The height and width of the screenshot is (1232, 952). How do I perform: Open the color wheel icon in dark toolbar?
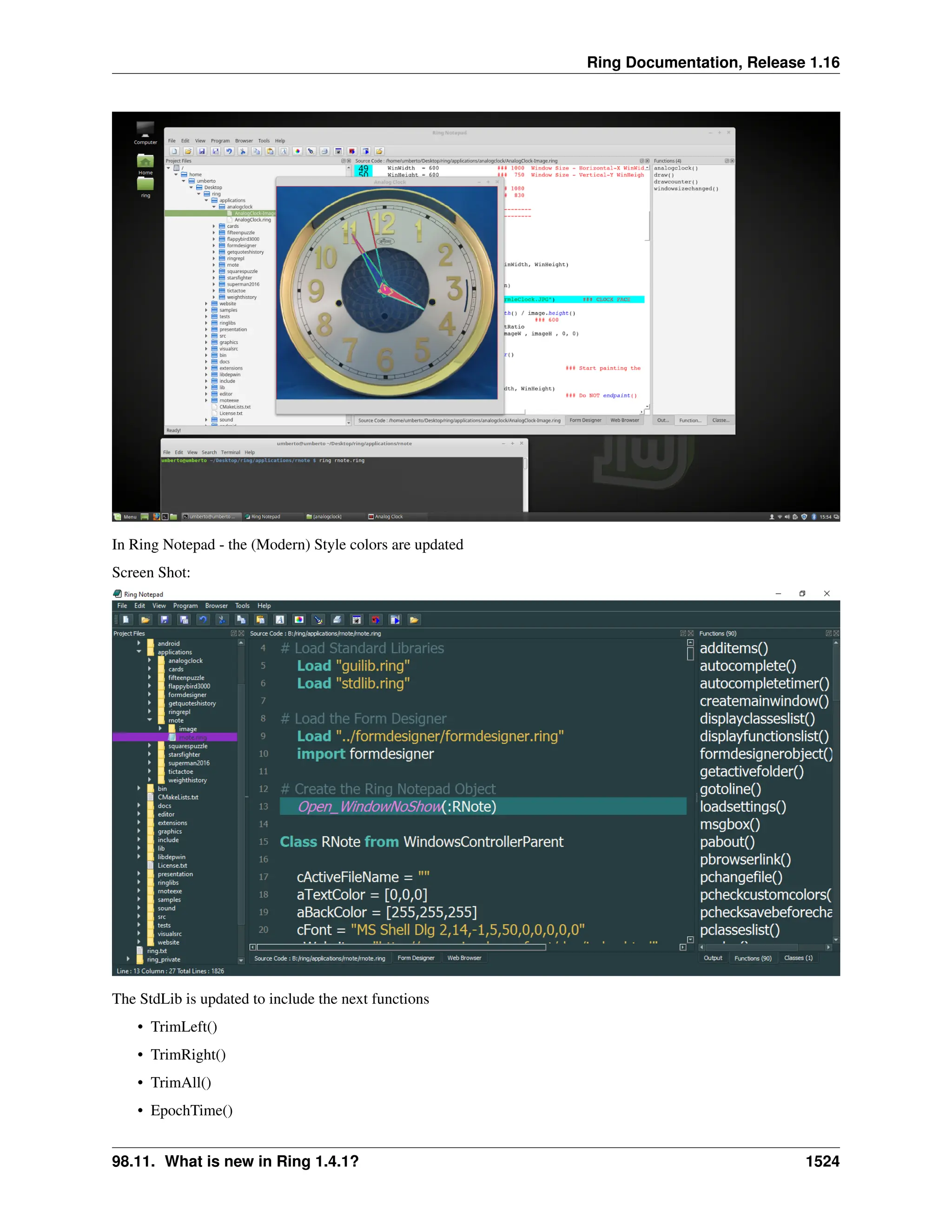click(299, 619)
